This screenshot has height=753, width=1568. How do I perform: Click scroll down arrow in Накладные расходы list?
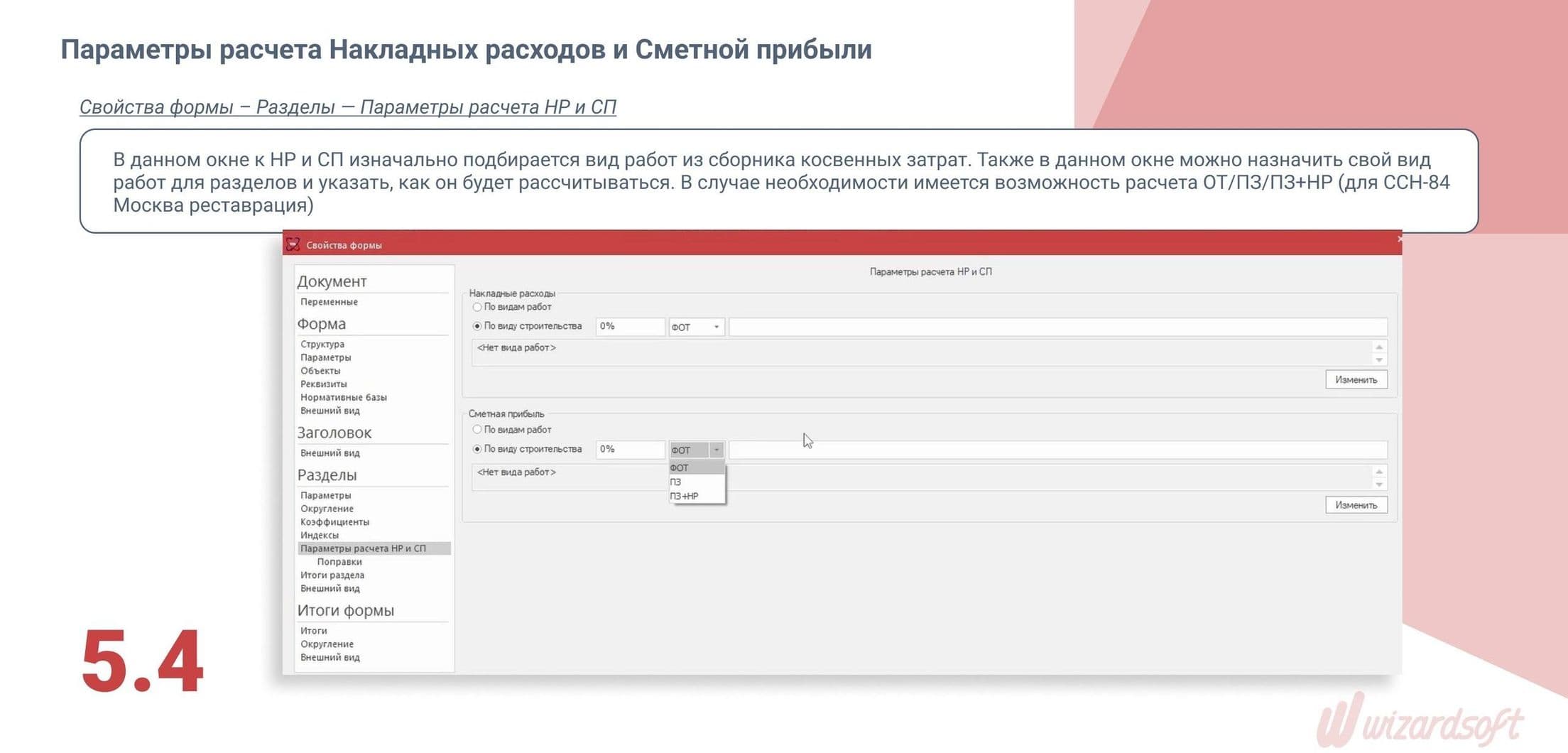pos(1379,359)
